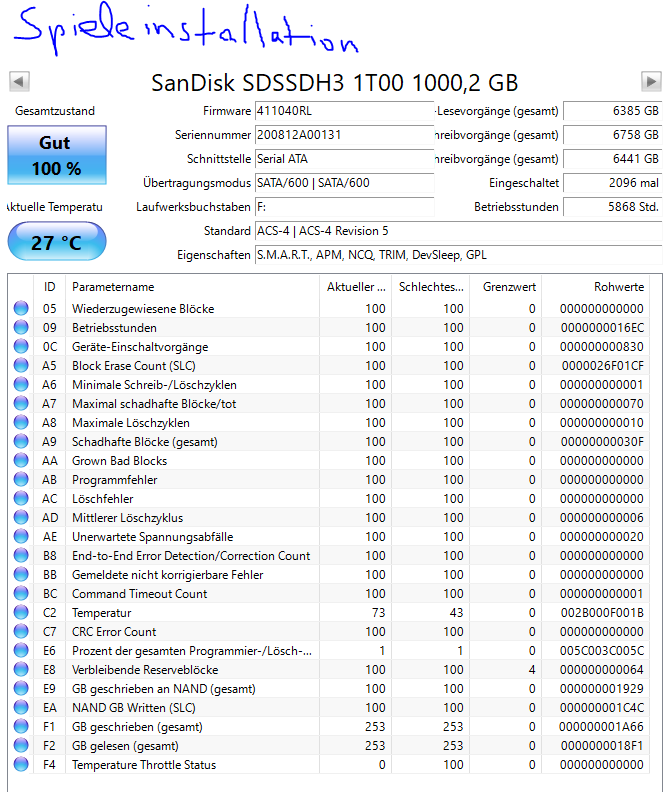Click the 6385 GB total reads field
This screenshot has height=792, width=664.
612,111
